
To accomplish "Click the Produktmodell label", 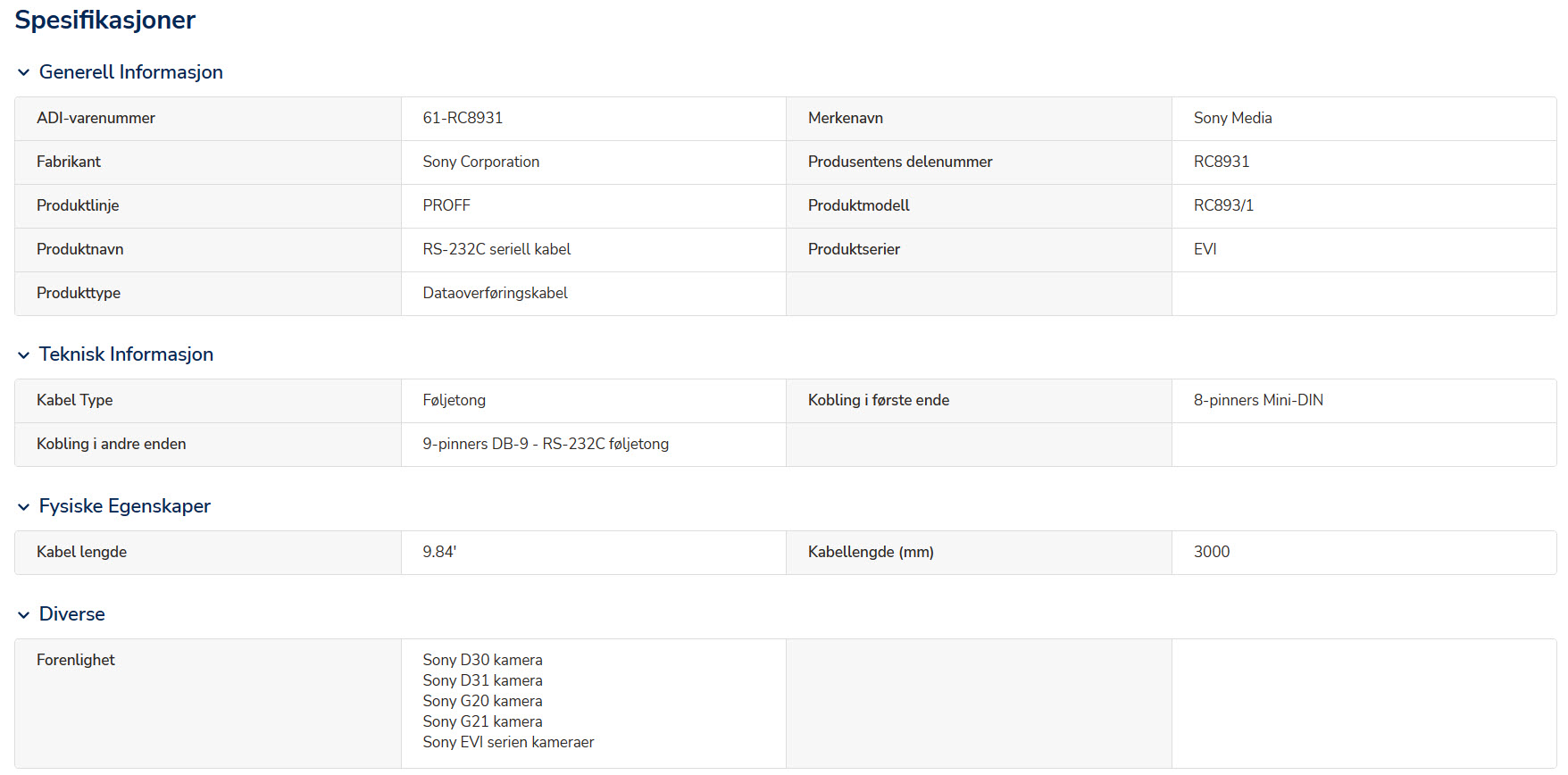I will click(x=859, y=205).
